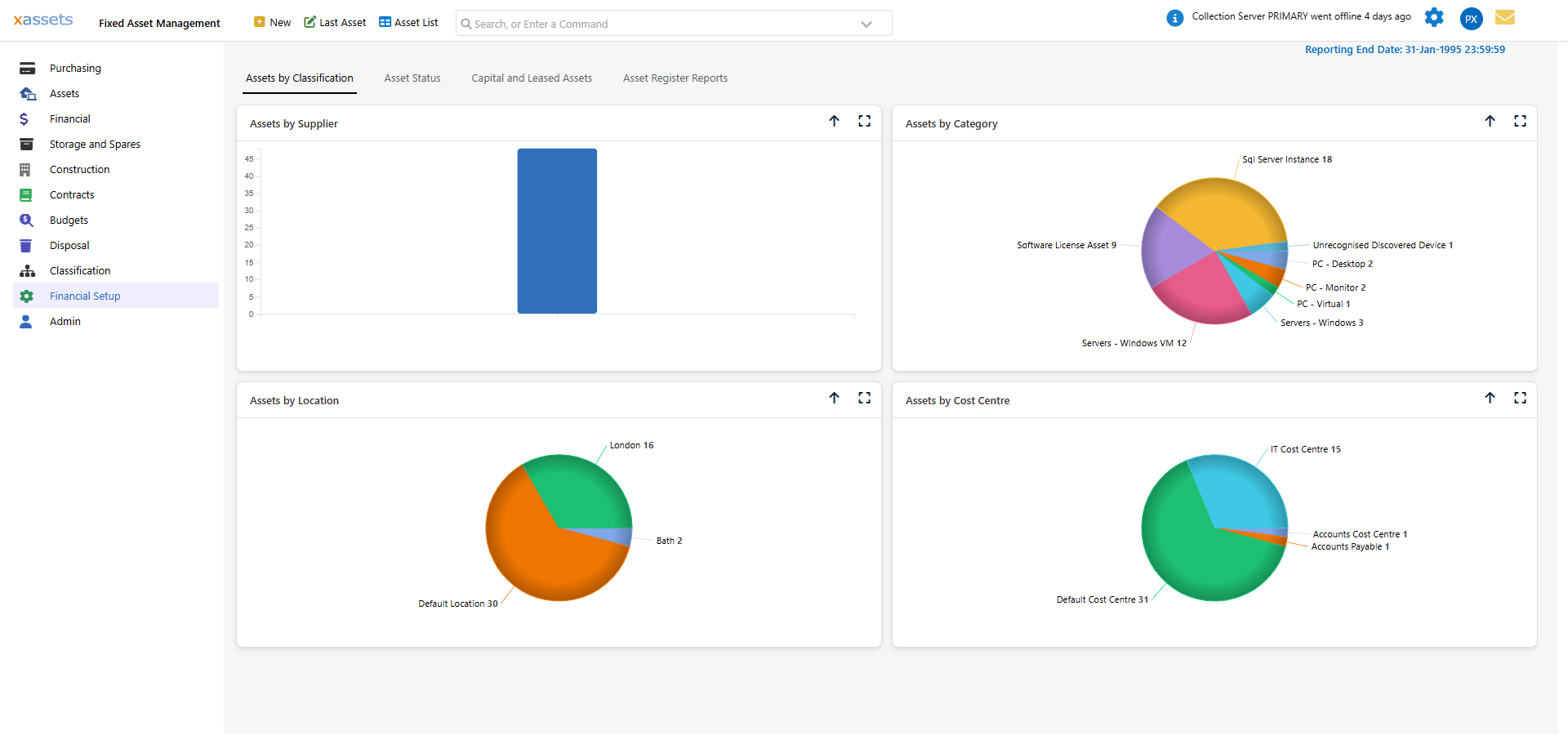Open the Capital and Leased Assets tab
This screenshot has width=1568, height=744.
(532, 78)
